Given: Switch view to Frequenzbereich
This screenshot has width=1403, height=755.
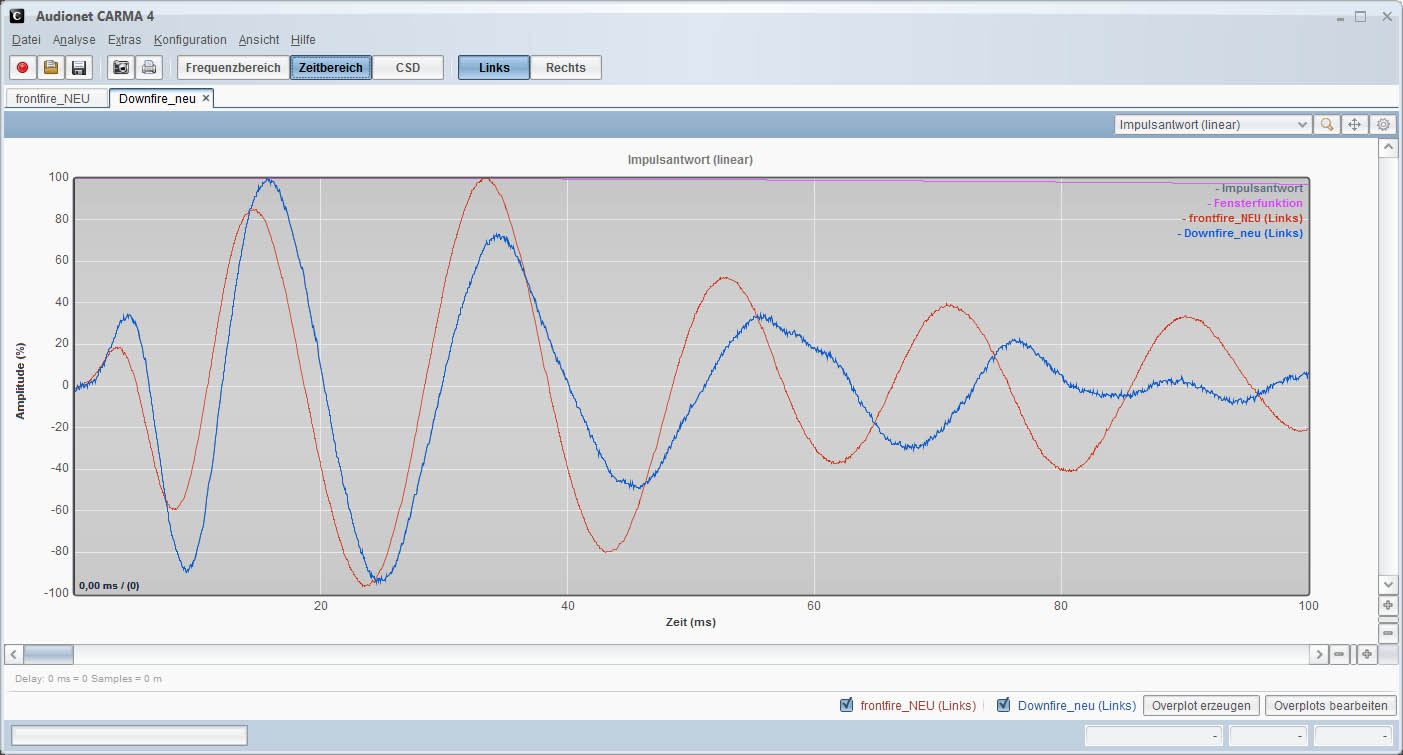Looking at the screenshot, I should coord(233,68).
